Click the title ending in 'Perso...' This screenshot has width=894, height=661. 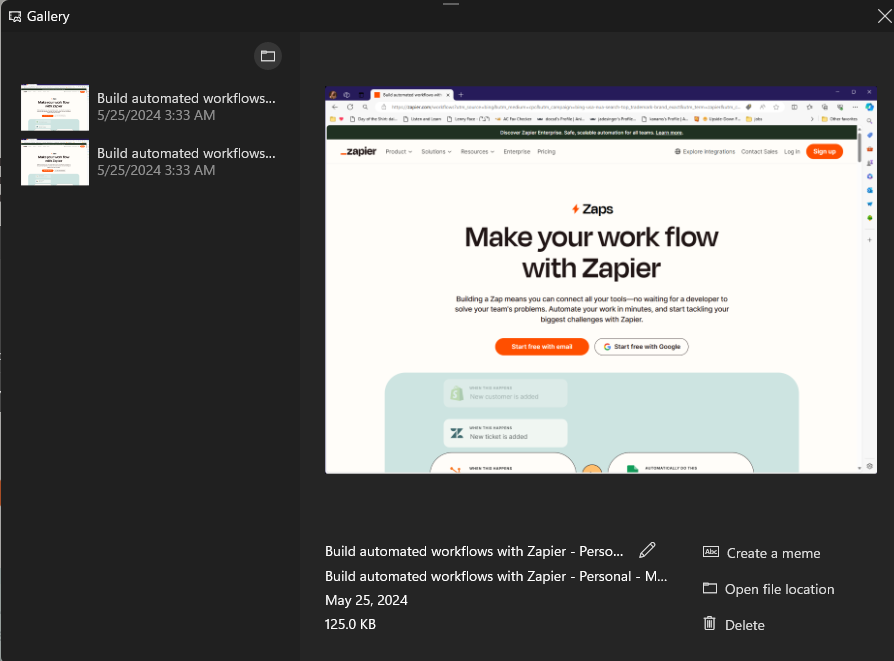474,551
